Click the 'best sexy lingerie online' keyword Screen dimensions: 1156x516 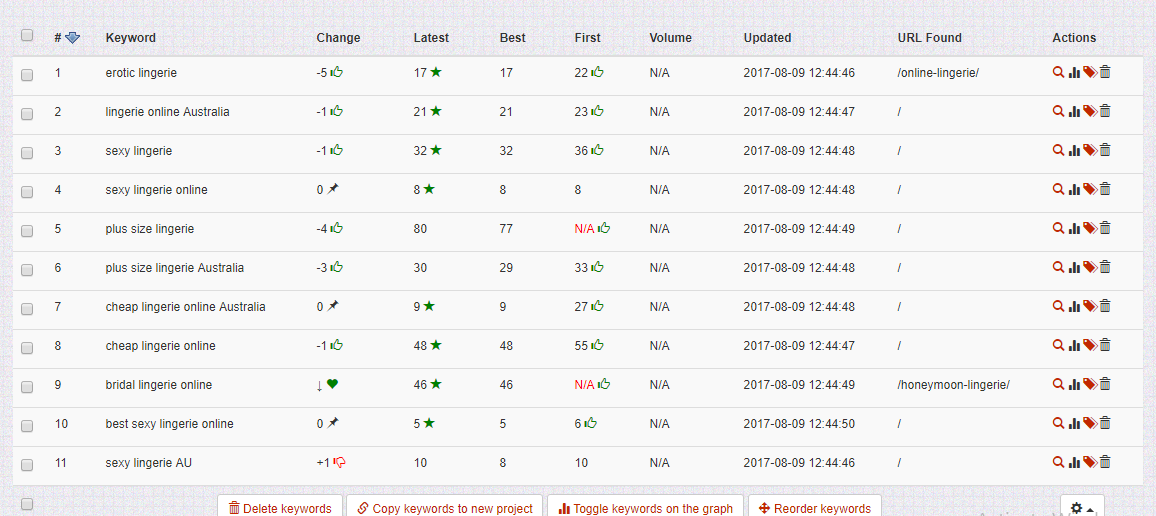tap(170, 424)
